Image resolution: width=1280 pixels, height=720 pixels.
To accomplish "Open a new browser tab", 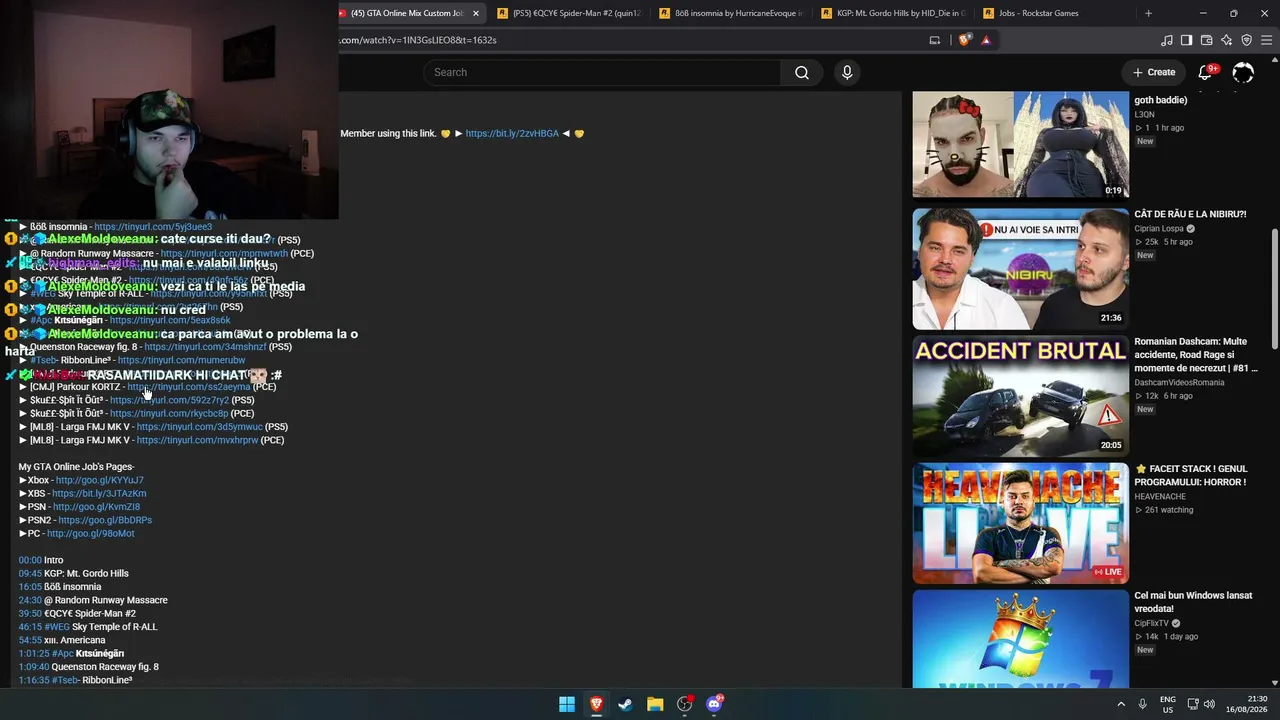I will coord(1148,13).
